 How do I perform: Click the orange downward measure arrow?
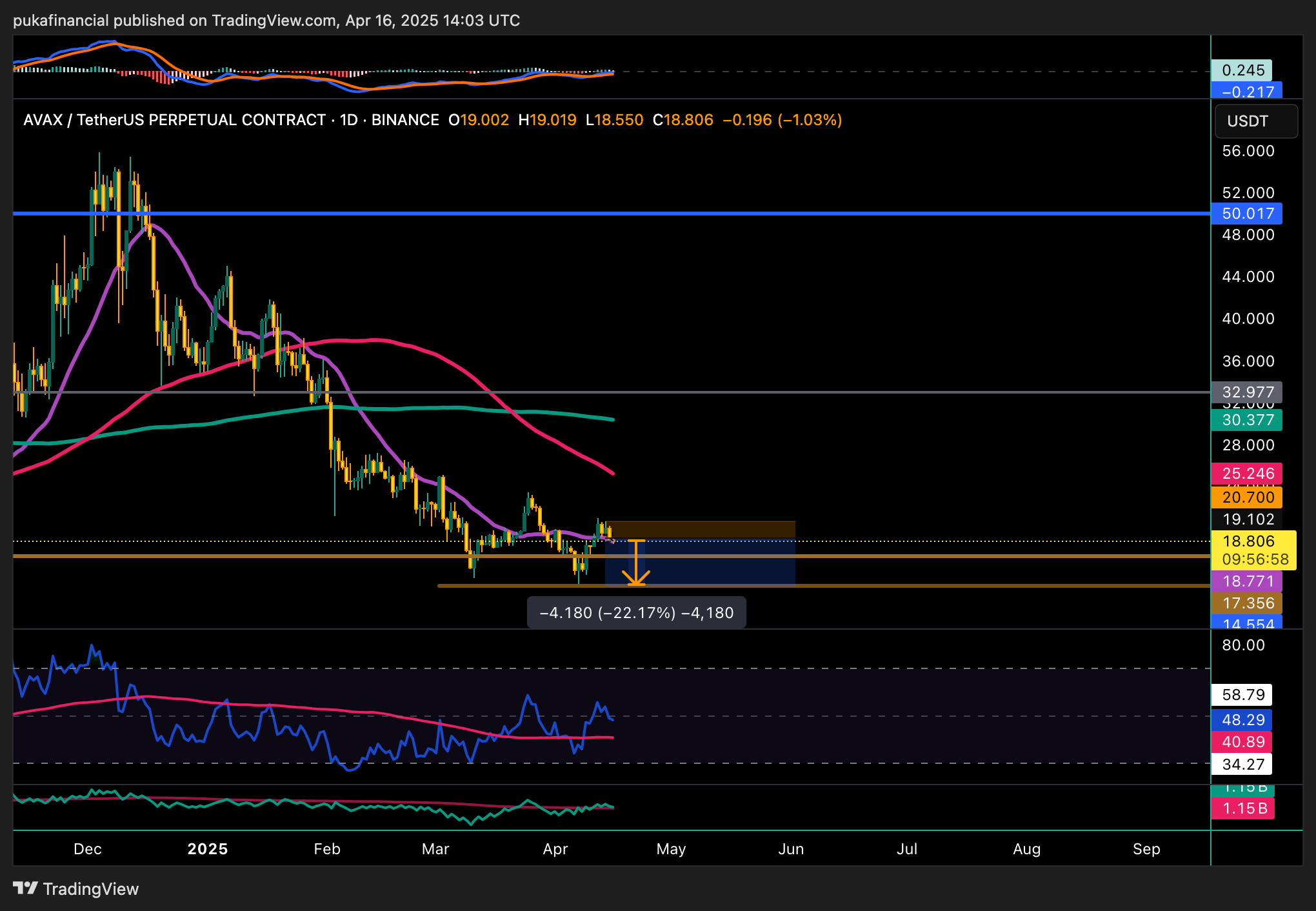(x=636, y=563)
